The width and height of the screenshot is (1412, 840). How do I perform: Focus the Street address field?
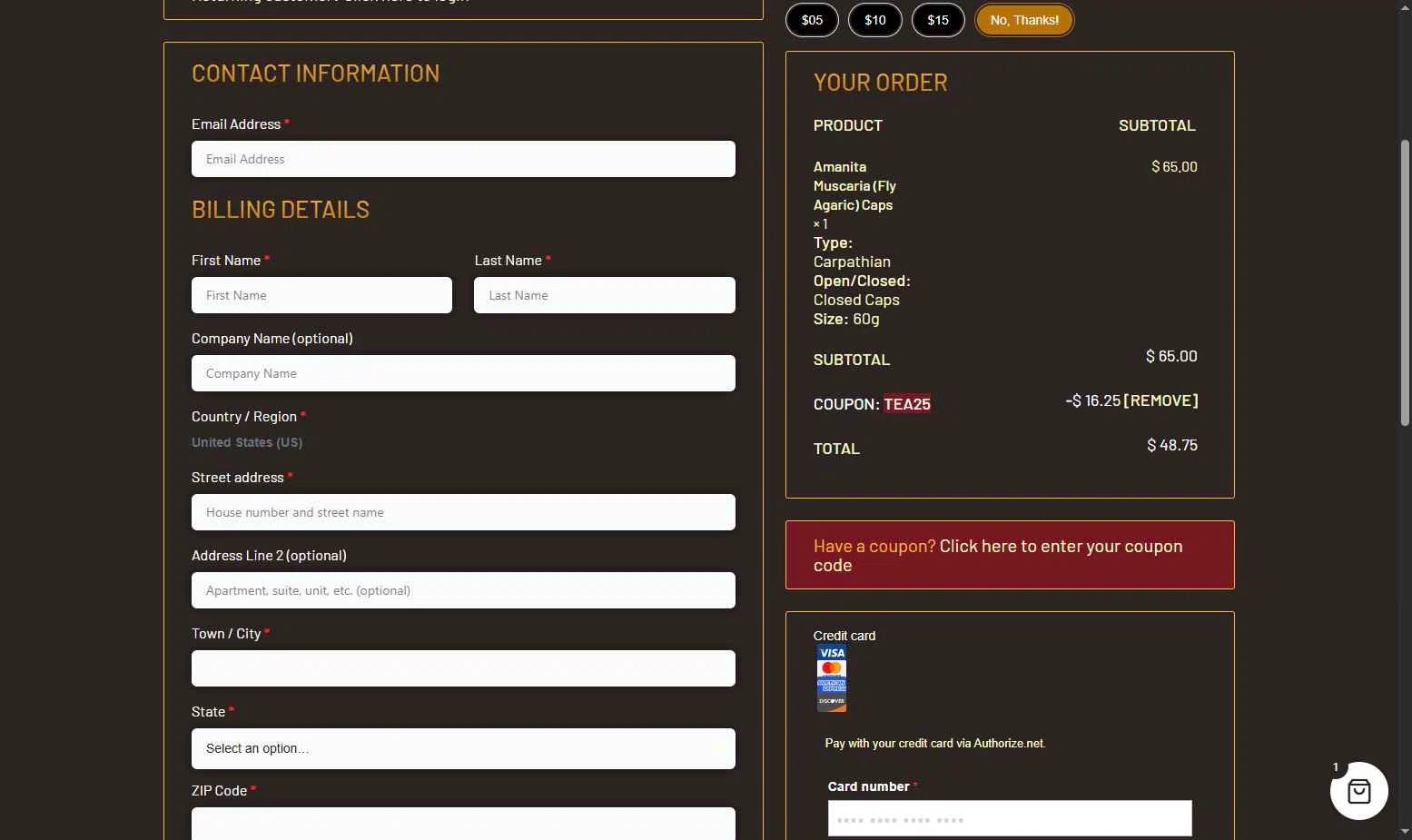click(x=463, y=512)
